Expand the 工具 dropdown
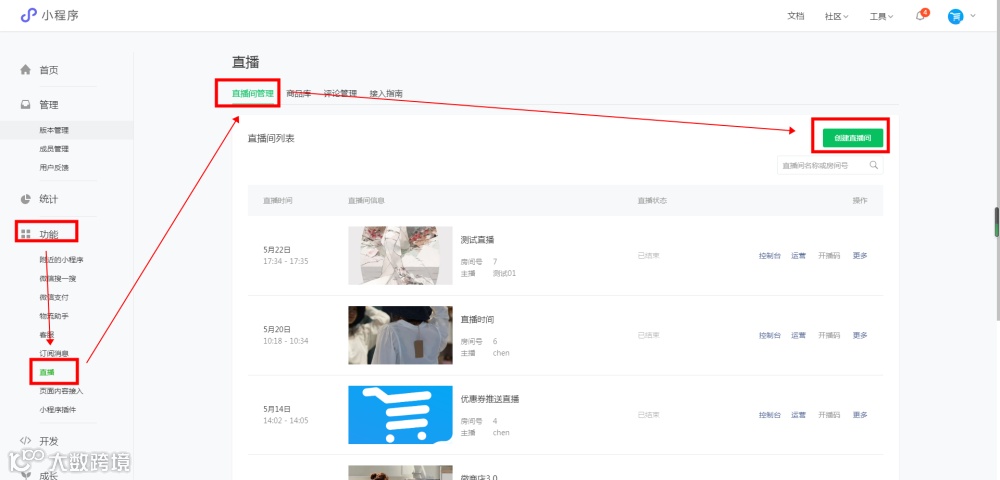This screenshot has height=480, width=1000. point(881,17)
